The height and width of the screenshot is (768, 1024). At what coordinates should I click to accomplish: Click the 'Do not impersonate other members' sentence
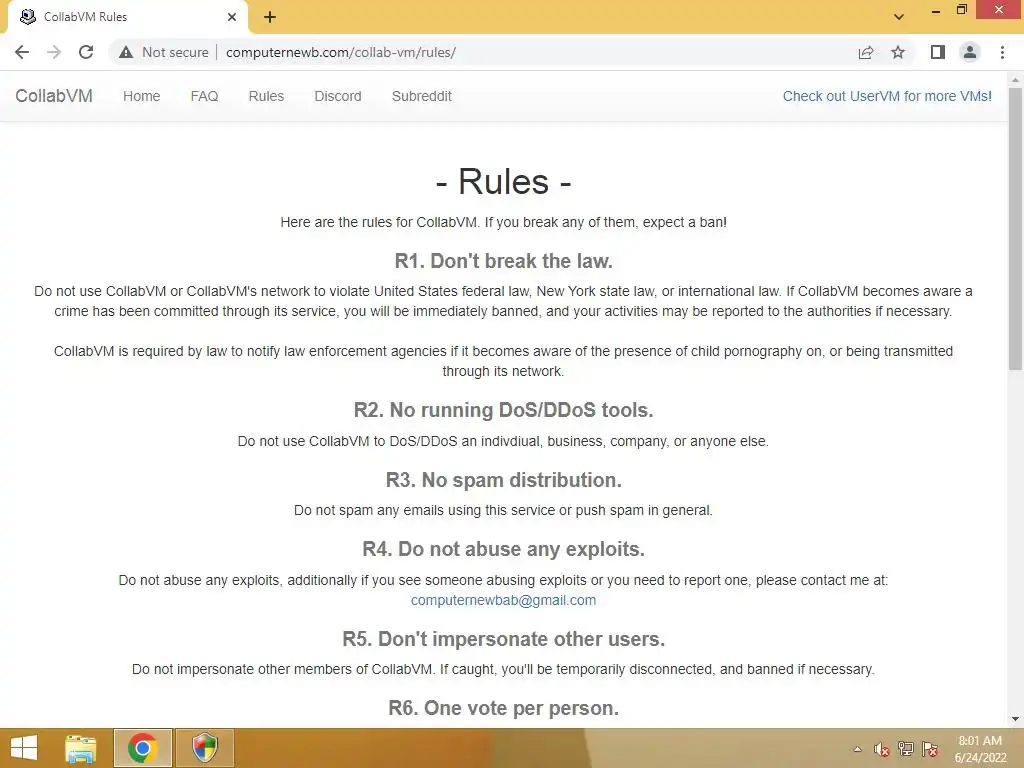tap(503, 669)
